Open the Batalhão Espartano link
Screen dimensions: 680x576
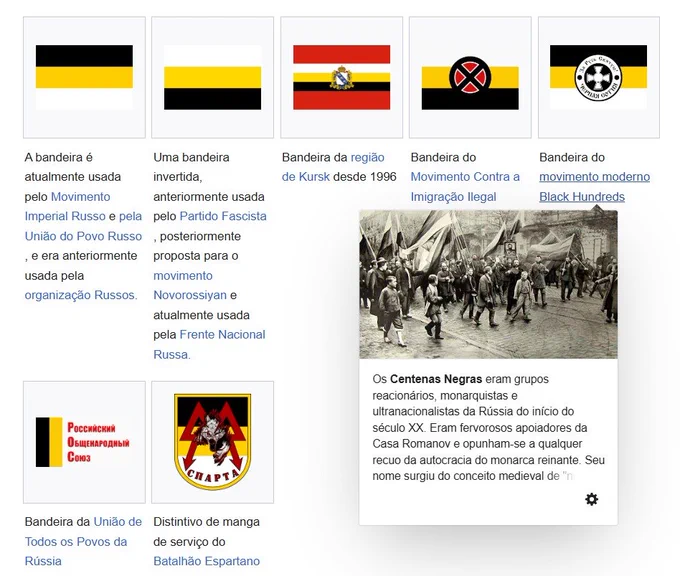(x=206, y=561)
